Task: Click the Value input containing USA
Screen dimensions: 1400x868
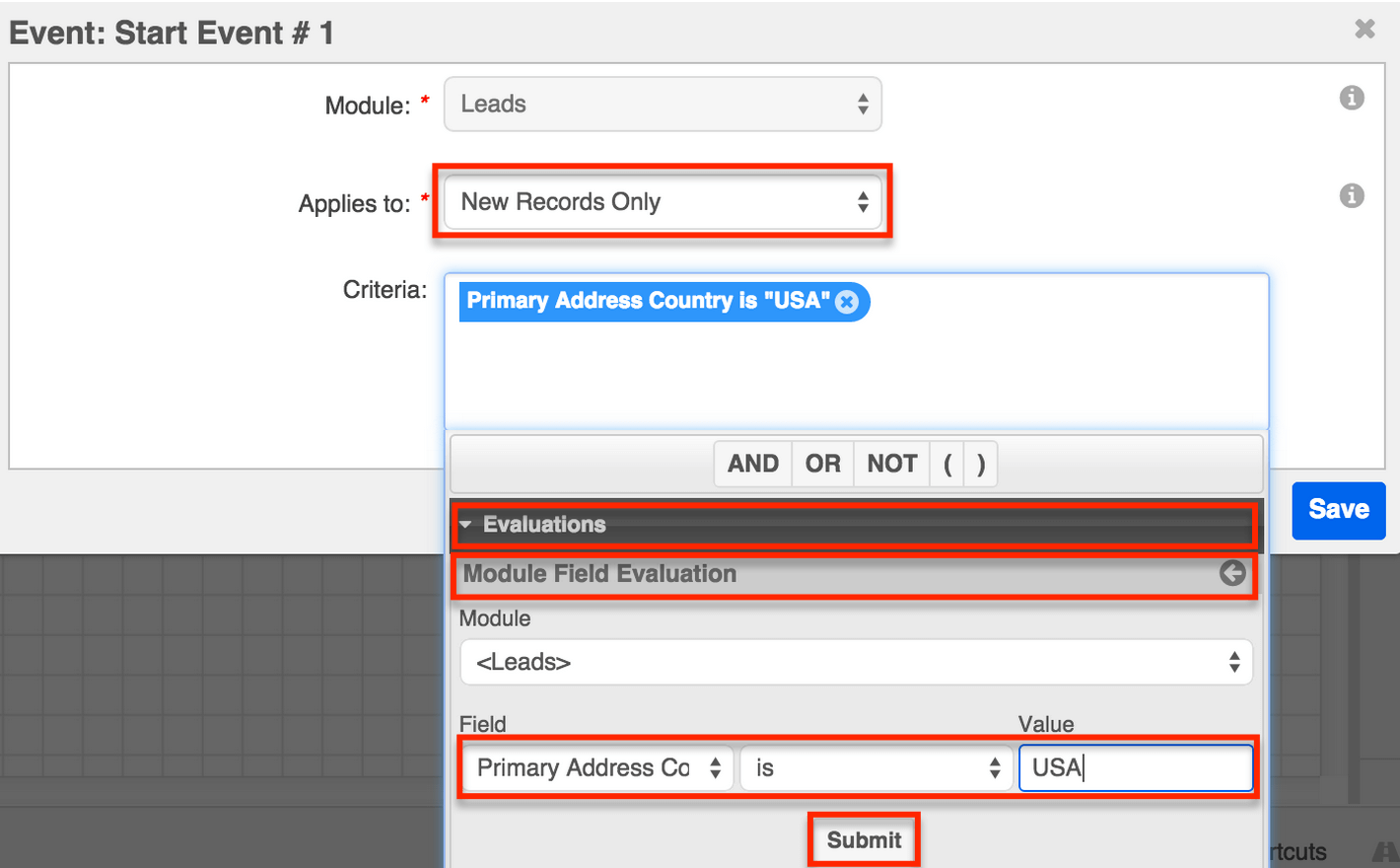Action: click(1136, 767)
